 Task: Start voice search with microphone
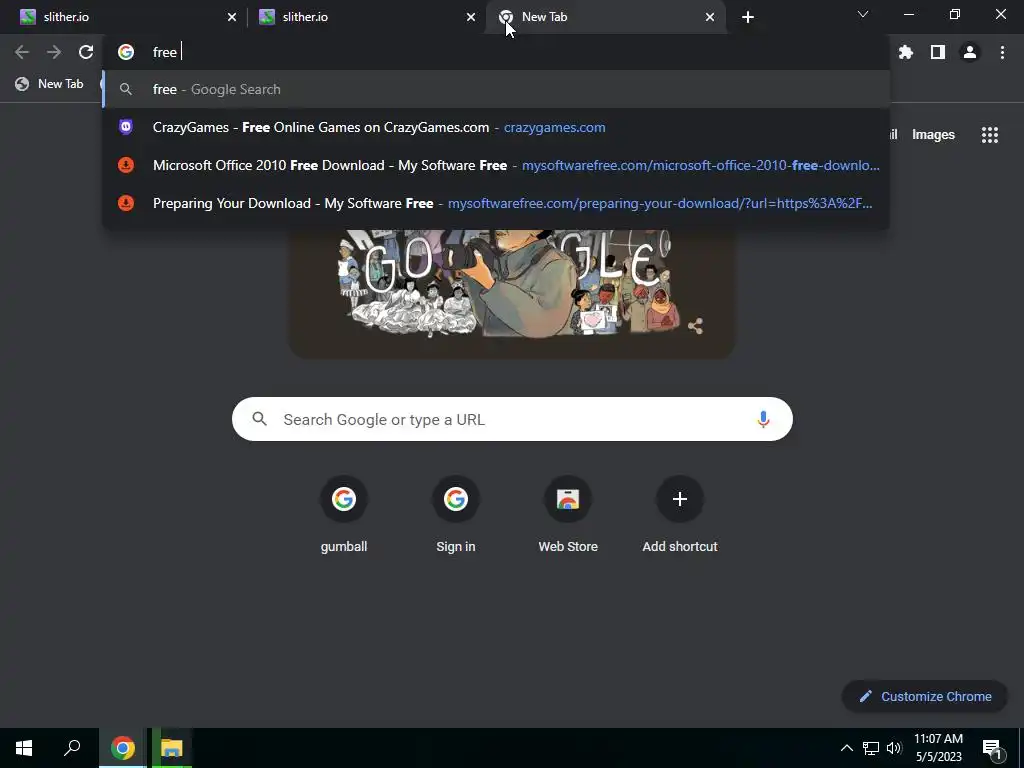[x=763, y=419]
